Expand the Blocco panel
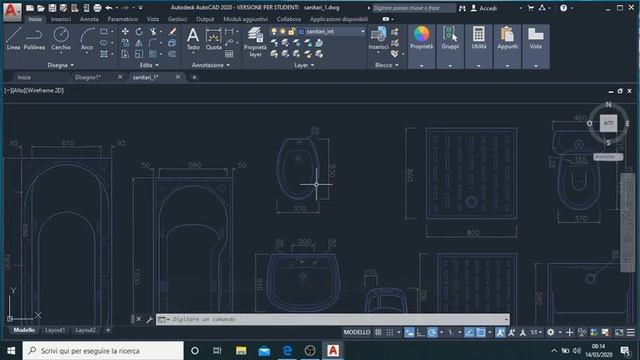The width and height of the screenshot is (640, 360). (387, 65)
